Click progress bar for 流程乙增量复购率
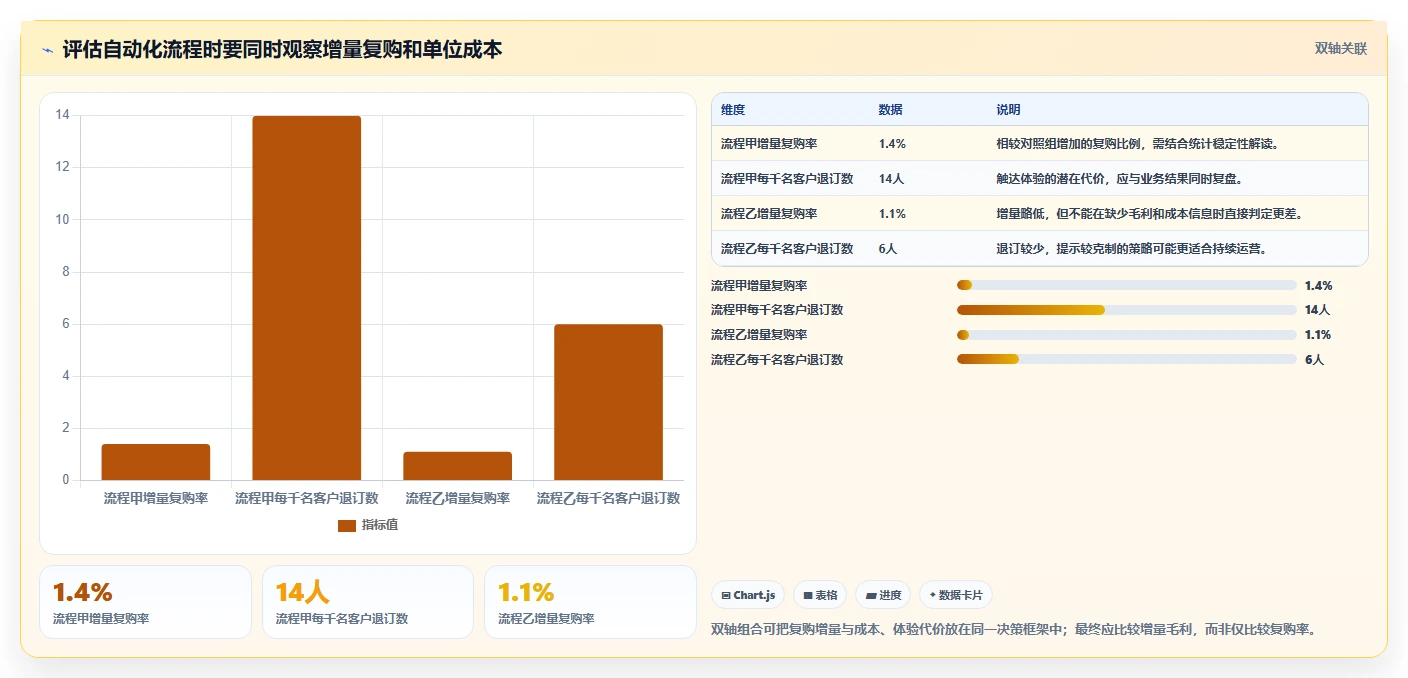The width and height of the screenshot is (1408, 678). coord(1127,335)
